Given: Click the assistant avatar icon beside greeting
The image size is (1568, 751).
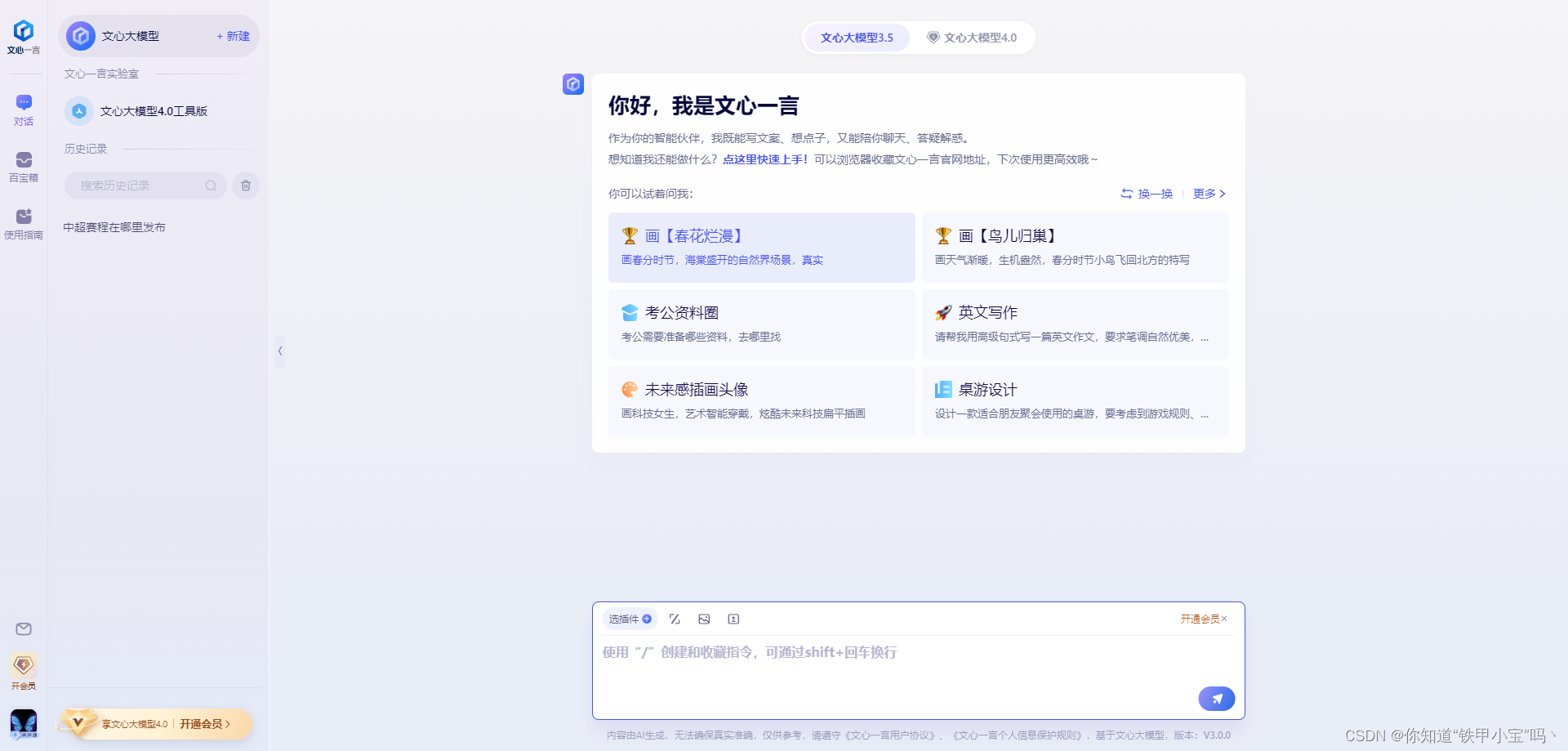Looking at the screenshot, I should [x=573, y=84].
